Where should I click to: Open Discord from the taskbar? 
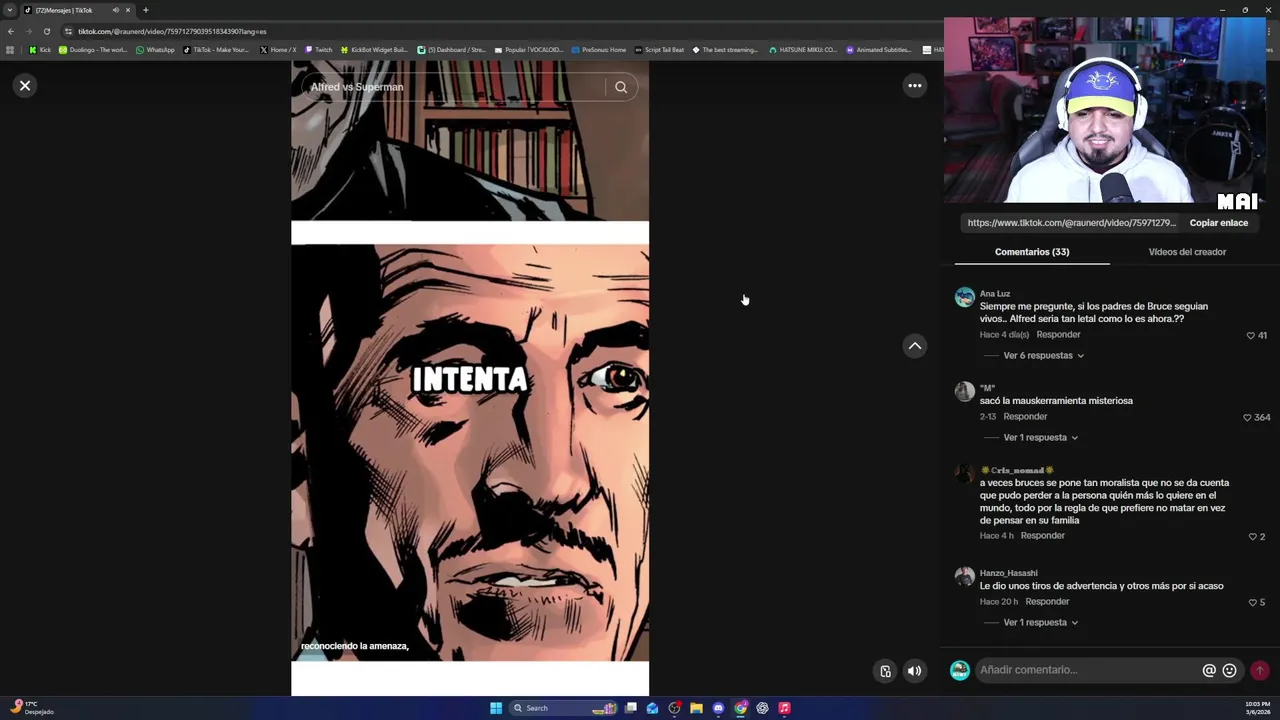[x=718, y=709]
